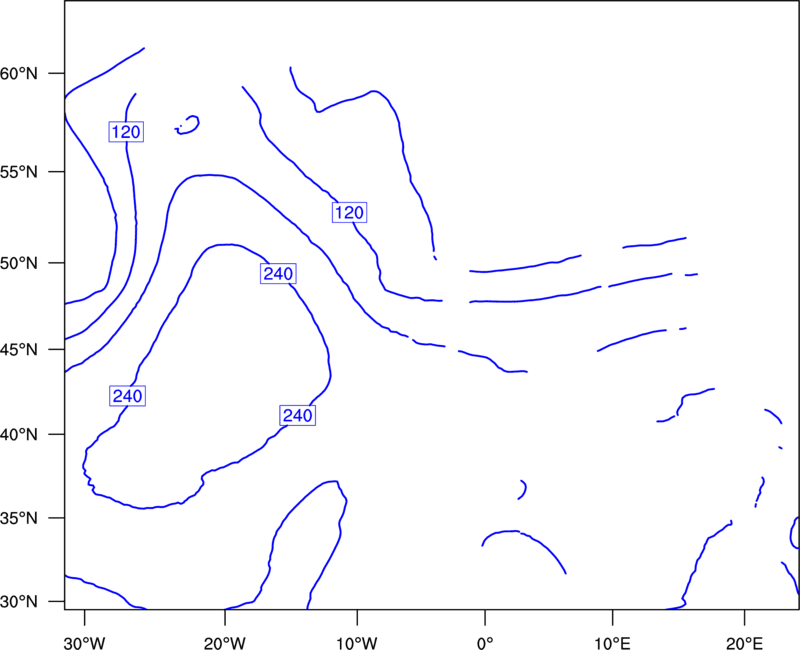Select the 240 contour label near 50°N
The height and width of the screenshot is (650, 800).
tap(278, 274)
